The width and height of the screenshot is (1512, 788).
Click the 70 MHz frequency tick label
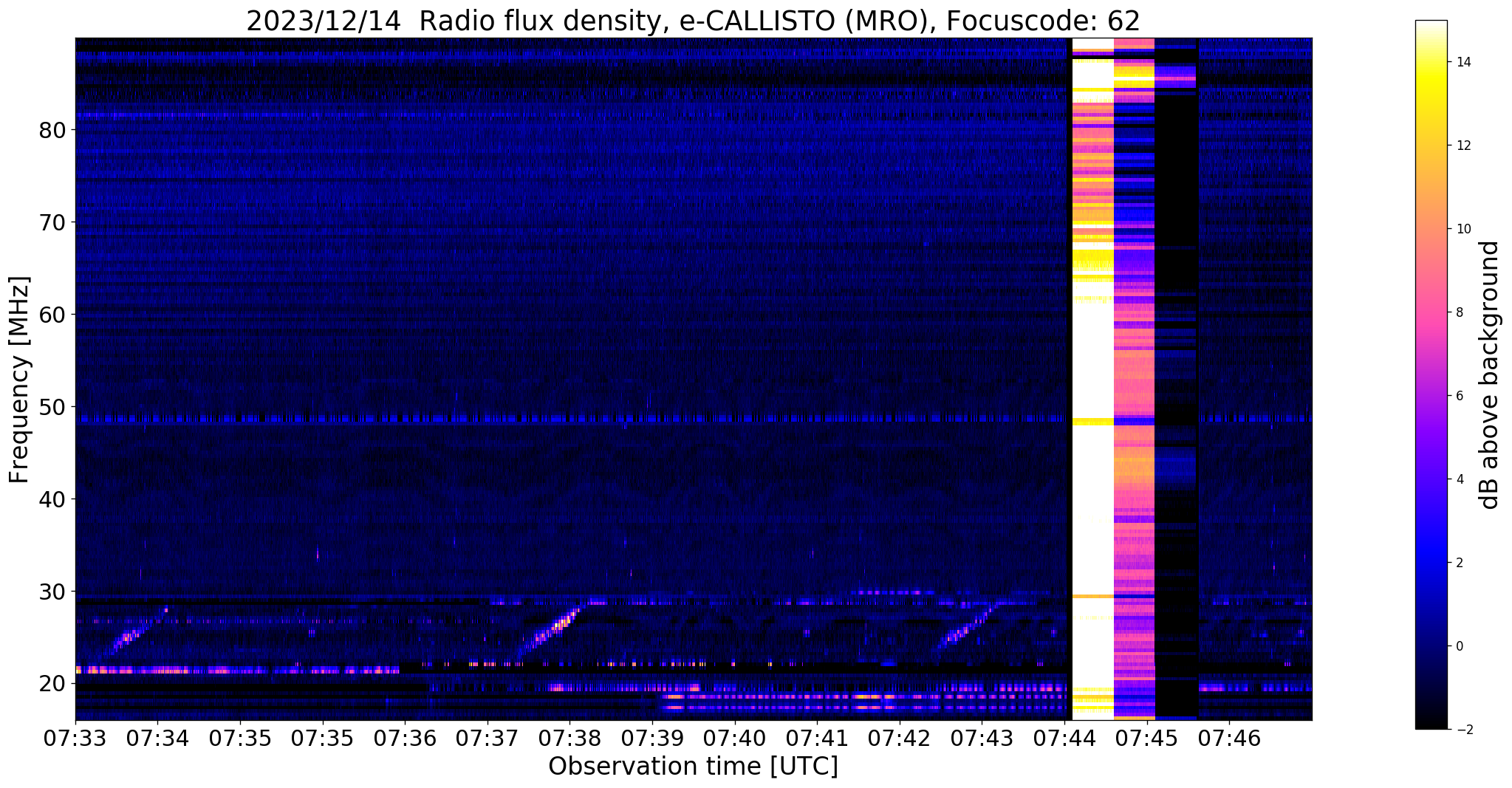click(x=52, y=222)
